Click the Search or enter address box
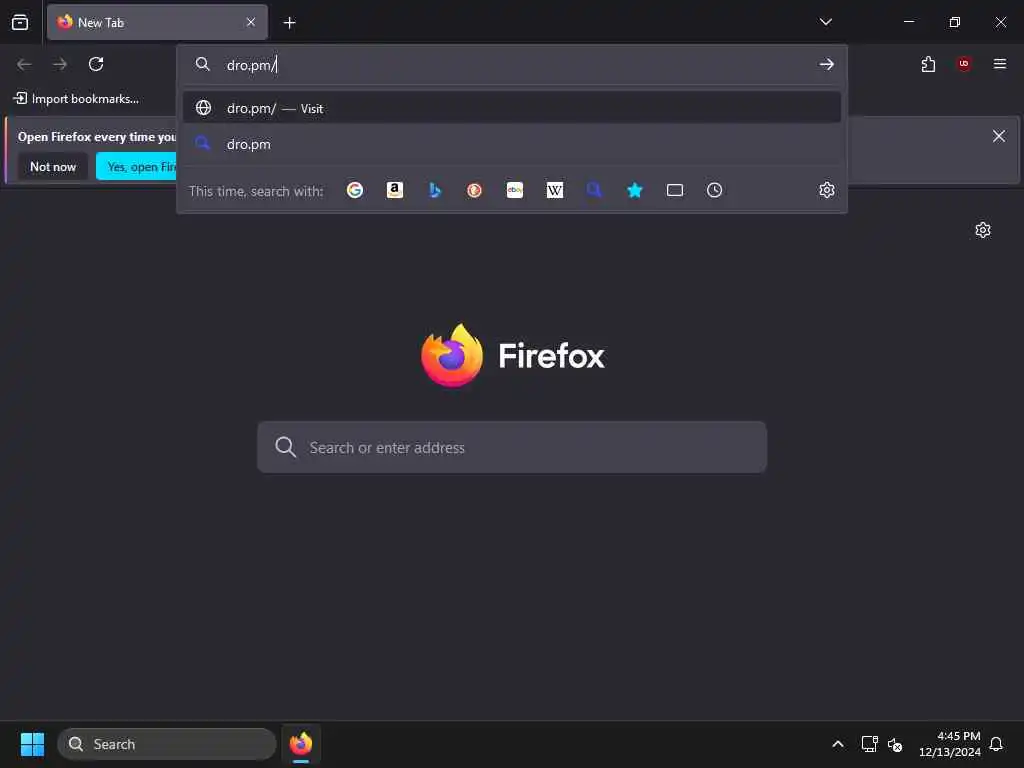The image size is (1024, 768). pyautogui.click(x=512, y=447)
